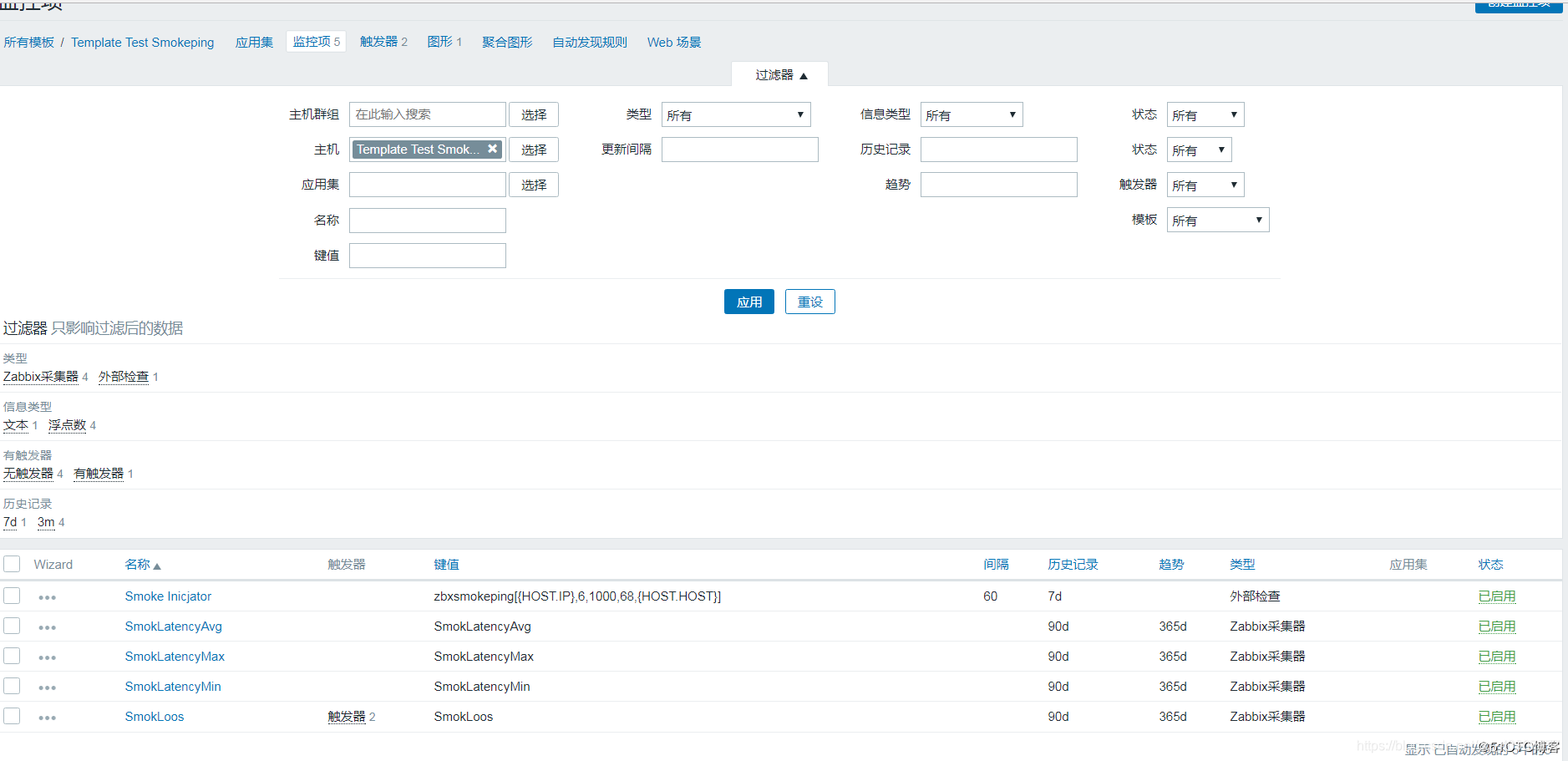Click 选择 button next to 主机

coord(534,150)
